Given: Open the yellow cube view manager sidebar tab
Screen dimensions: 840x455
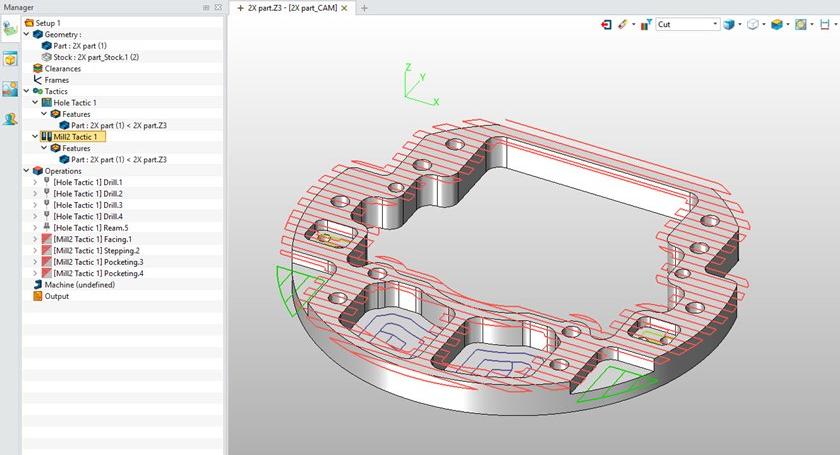Looking at the screenshot, I should click(x=10, y=59).
